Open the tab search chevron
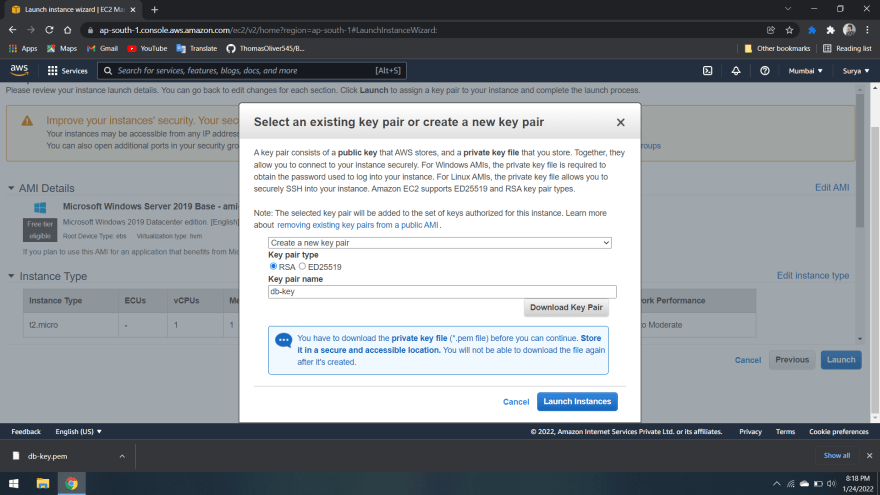The width and height of the screenshot is (880, 495). tap(787, 9)
